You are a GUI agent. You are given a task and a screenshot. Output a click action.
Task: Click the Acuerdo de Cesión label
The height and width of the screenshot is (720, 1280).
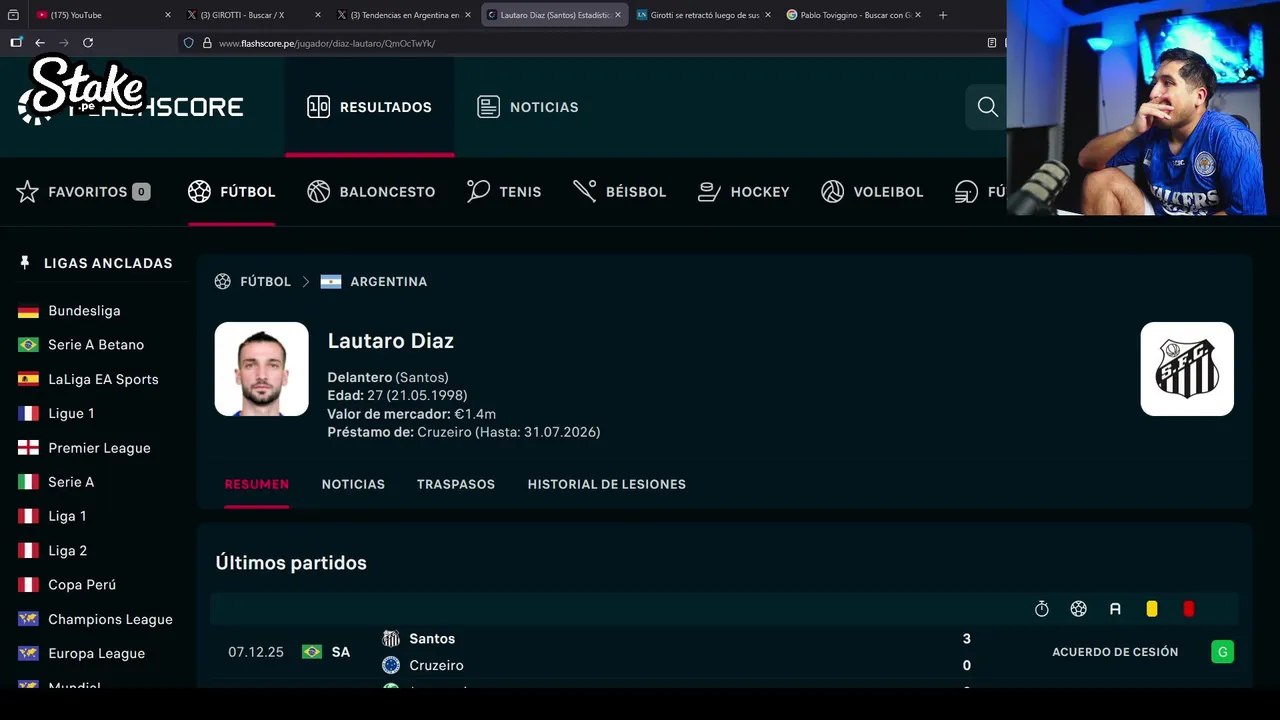point(1115,652)
